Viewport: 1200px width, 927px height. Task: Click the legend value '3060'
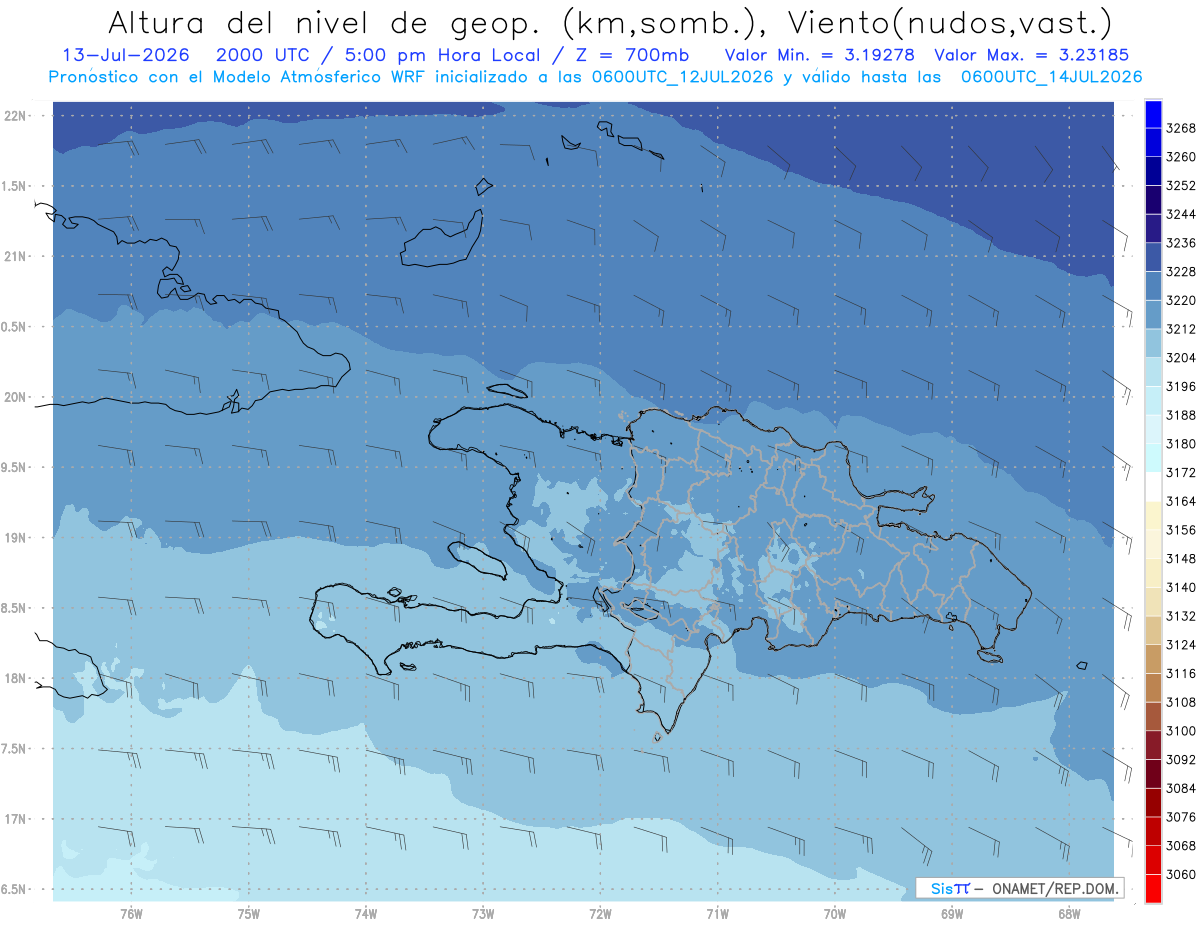(x=1181, y=874)
